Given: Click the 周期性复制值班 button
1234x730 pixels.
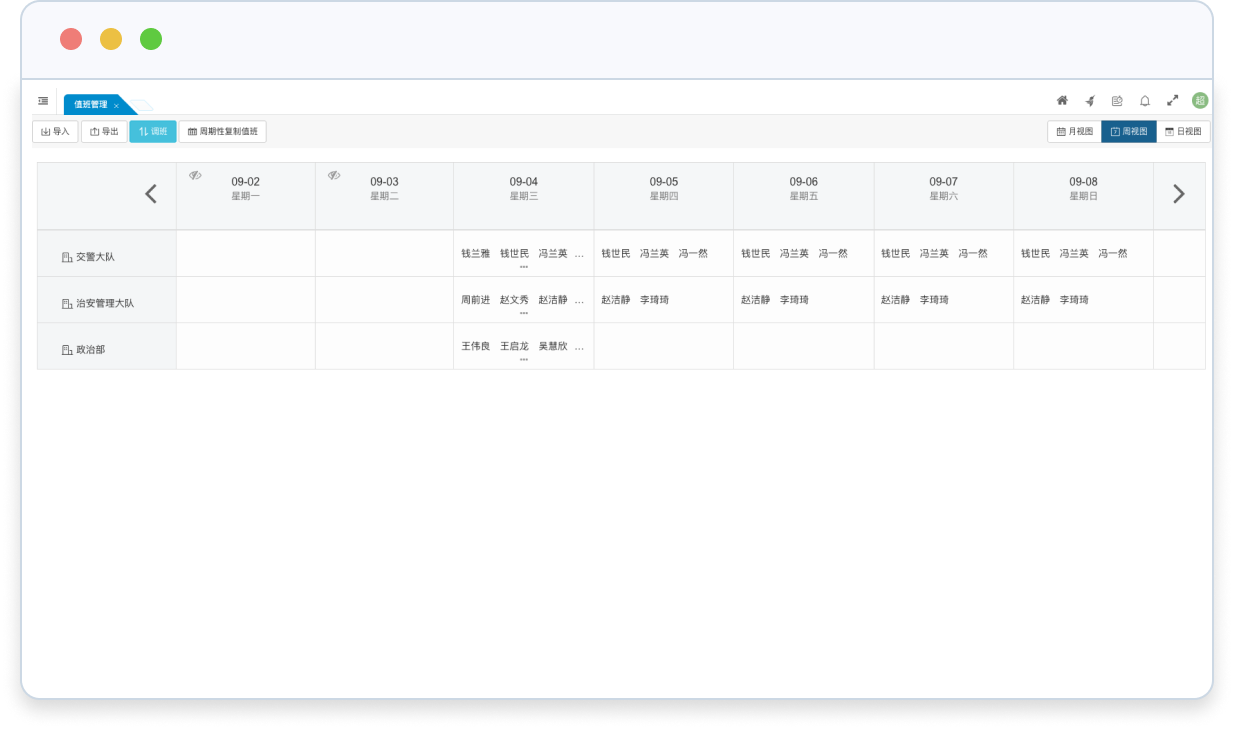Looking at the screenshot, I should (x=222, y=132).
